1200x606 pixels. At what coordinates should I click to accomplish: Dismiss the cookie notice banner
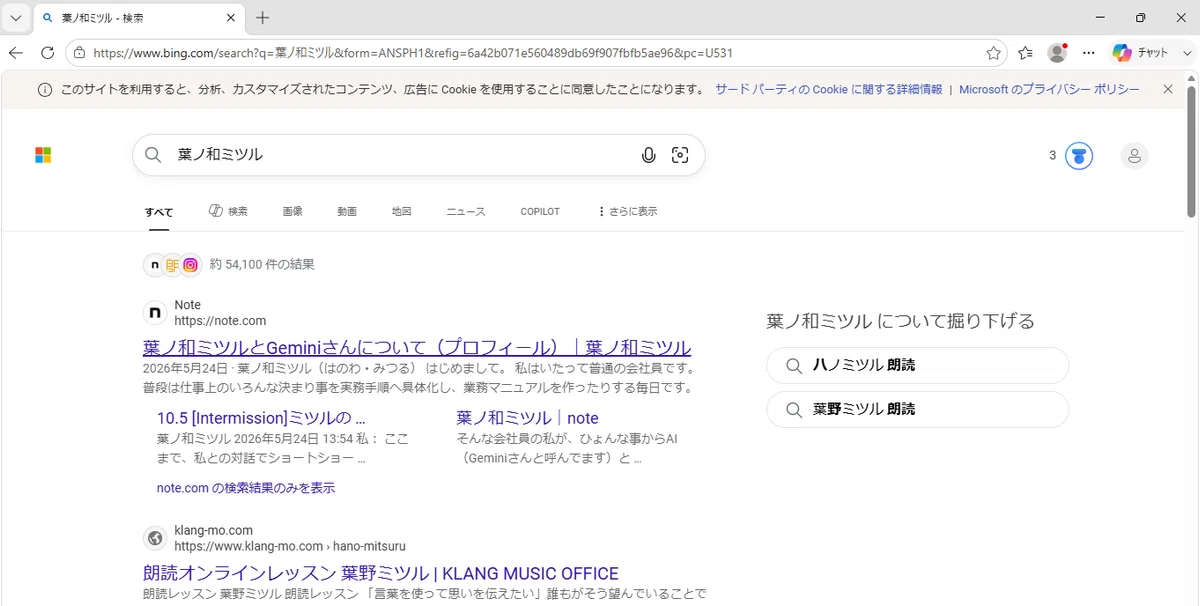click(x=1168, y=89)
